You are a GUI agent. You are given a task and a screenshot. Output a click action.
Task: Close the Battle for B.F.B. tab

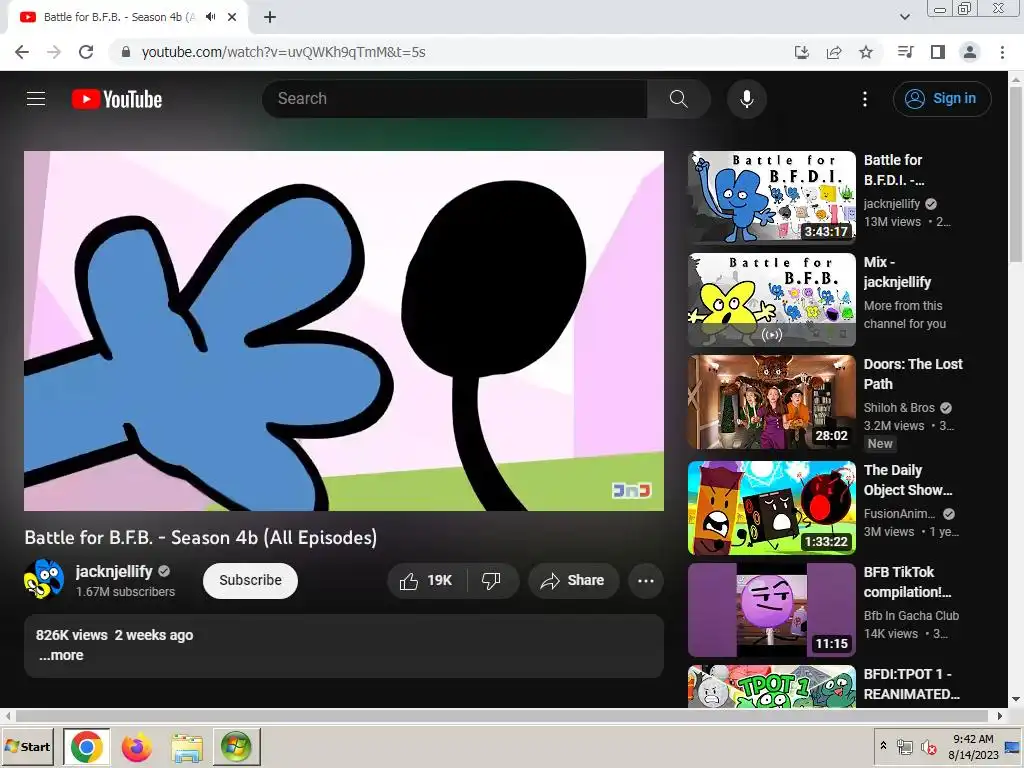[232, 17]
